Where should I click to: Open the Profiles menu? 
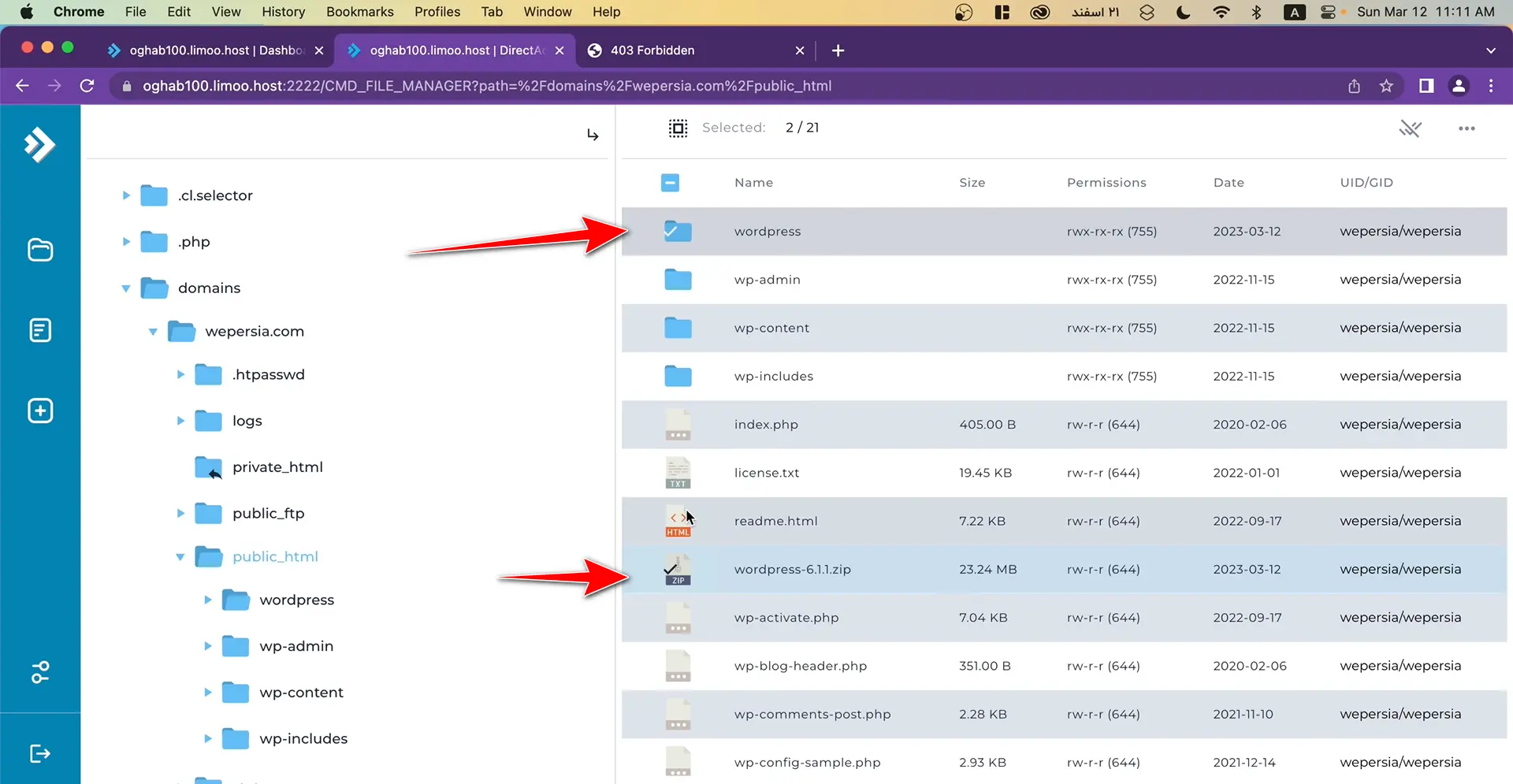tap(437, 12)
